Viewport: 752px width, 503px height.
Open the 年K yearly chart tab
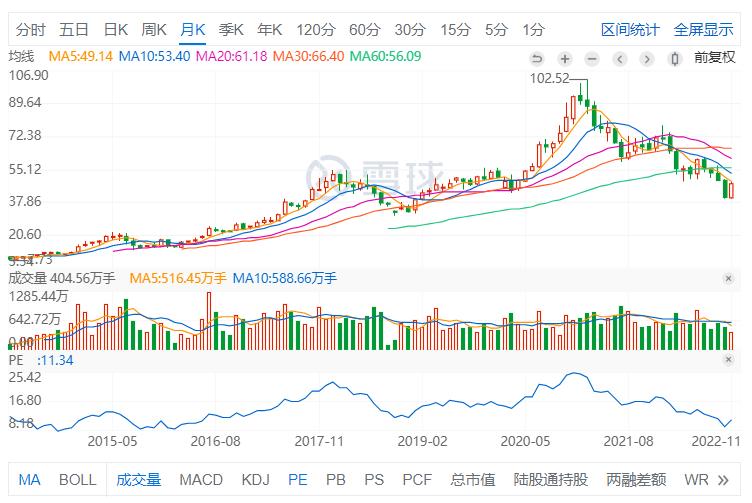tap(269, 29)
